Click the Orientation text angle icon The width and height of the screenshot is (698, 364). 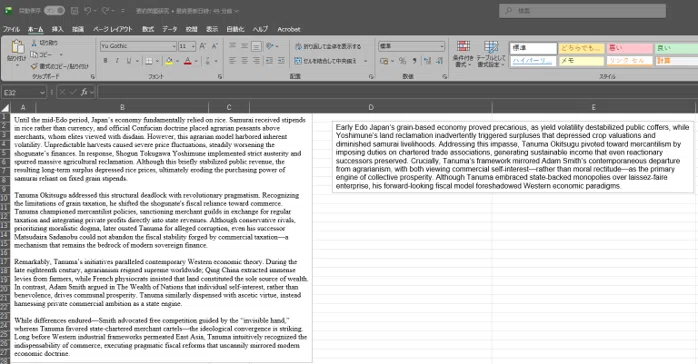pos(269,46)
